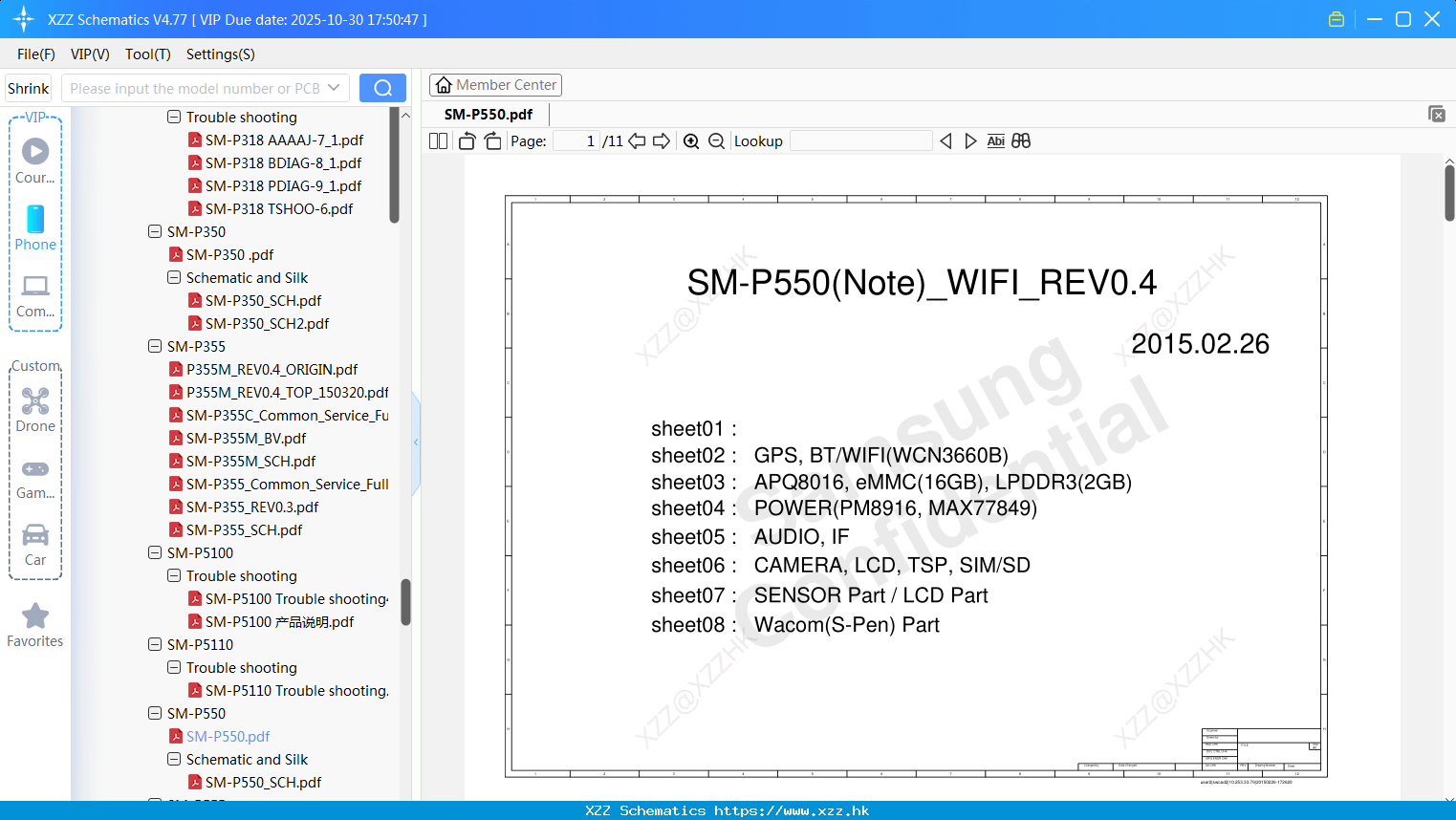Collapse topmost Trouble shooting node

tap(174, 117)
